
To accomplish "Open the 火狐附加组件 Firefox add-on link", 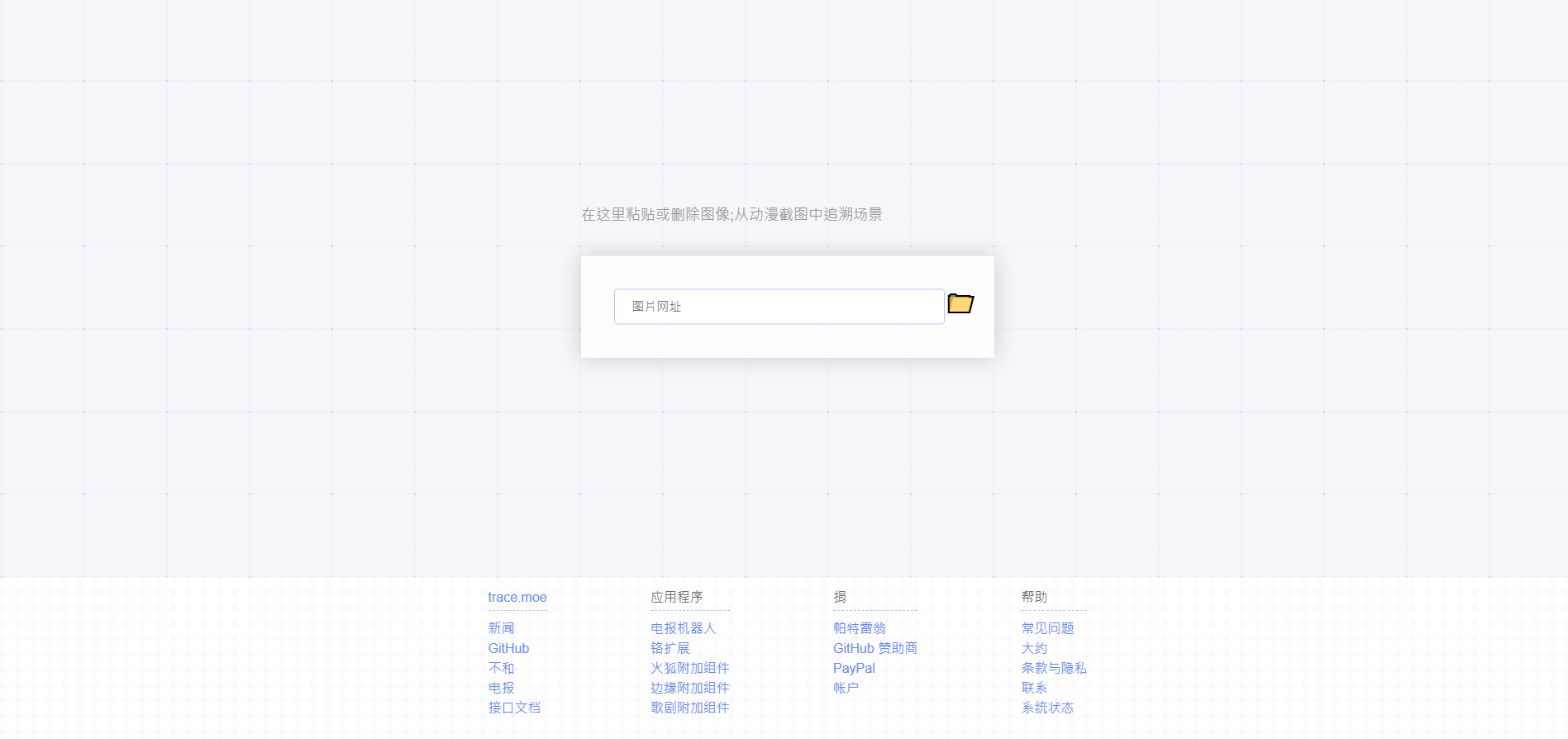I will [689, 668].
